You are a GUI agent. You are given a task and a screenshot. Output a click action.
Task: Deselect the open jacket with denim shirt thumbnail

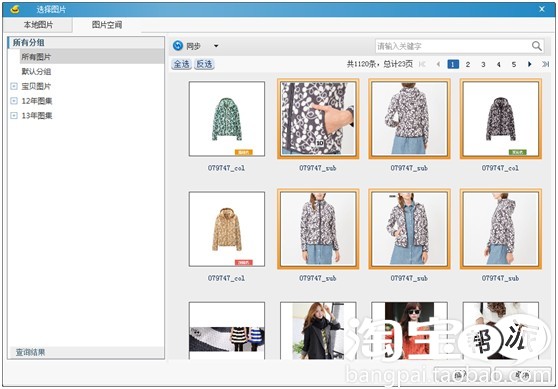click(409, 229)
